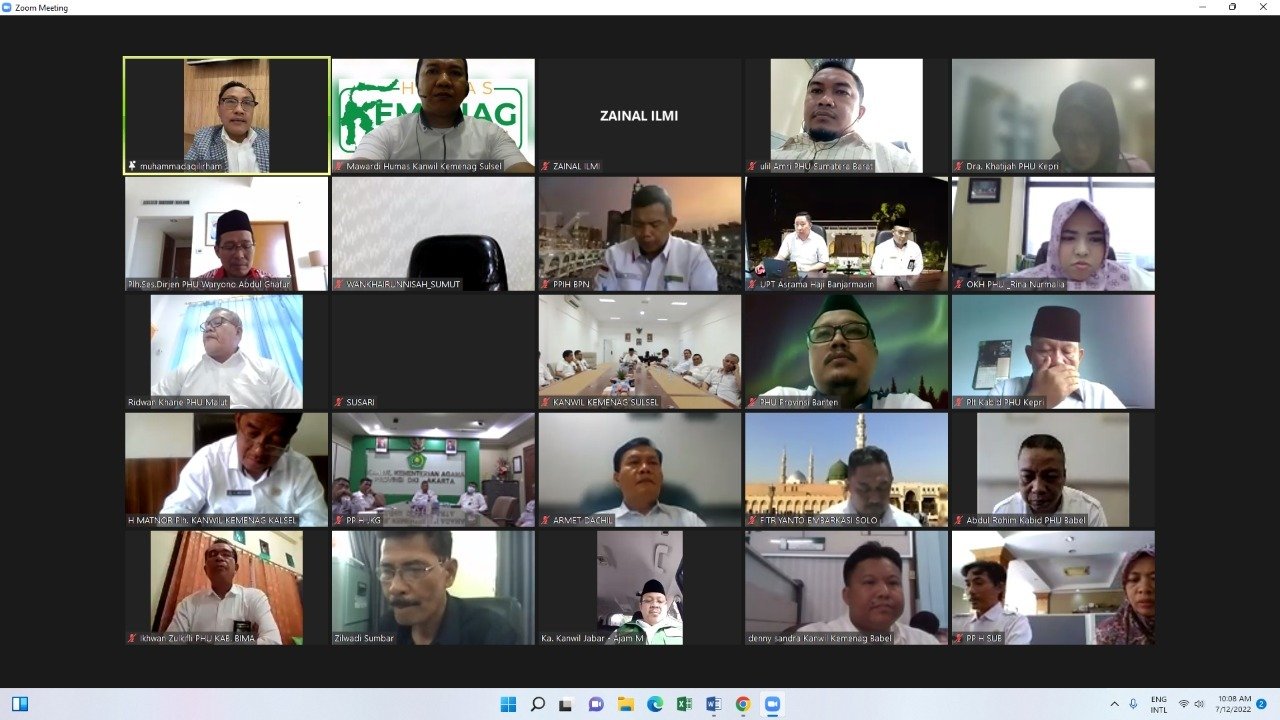Open the Windows Start menu
Image resolution: width=1280 pixels, height=720 pixels.
(x=508, y=704)
